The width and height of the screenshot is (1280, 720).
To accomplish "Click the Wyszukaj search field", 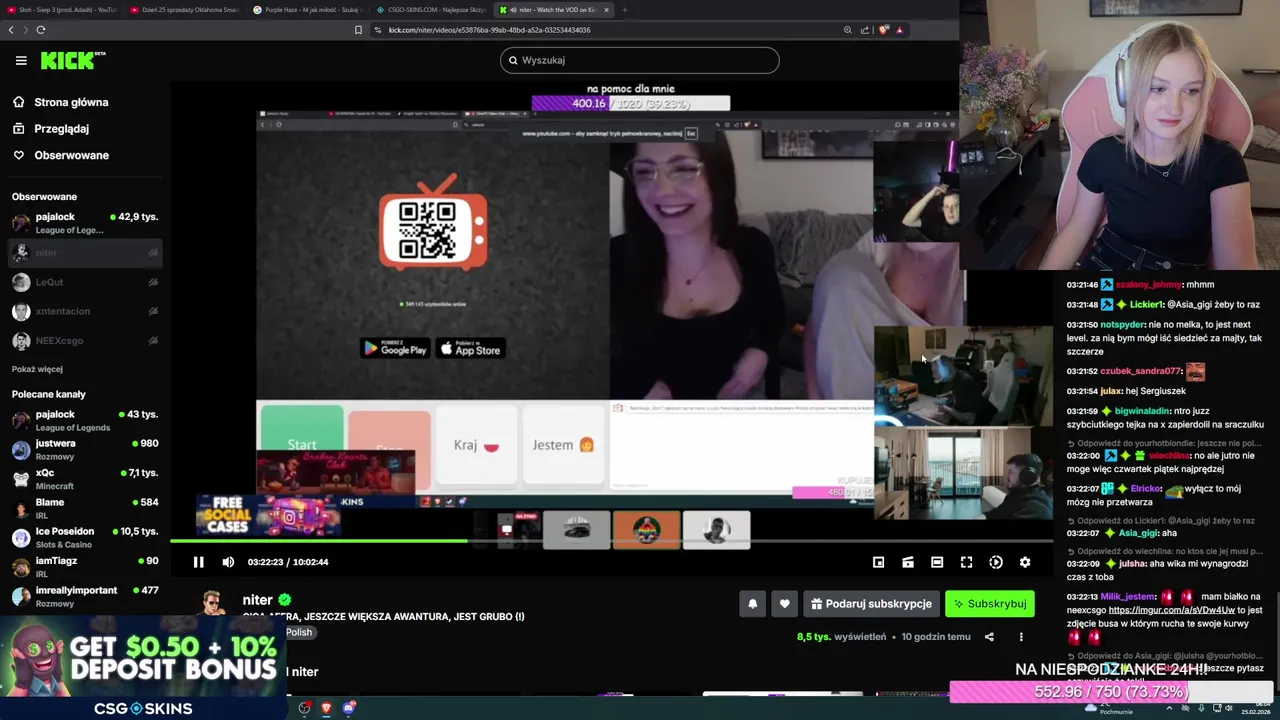I will click(x=640, y=60).
